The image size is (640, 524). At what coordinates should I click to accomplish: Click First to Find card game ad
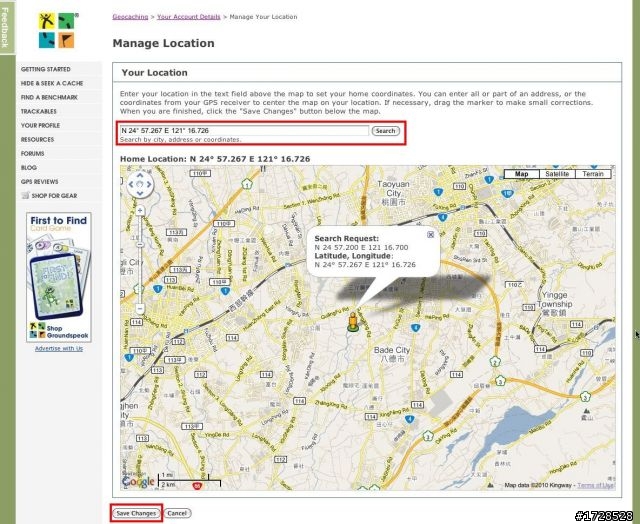click(59, 277)
